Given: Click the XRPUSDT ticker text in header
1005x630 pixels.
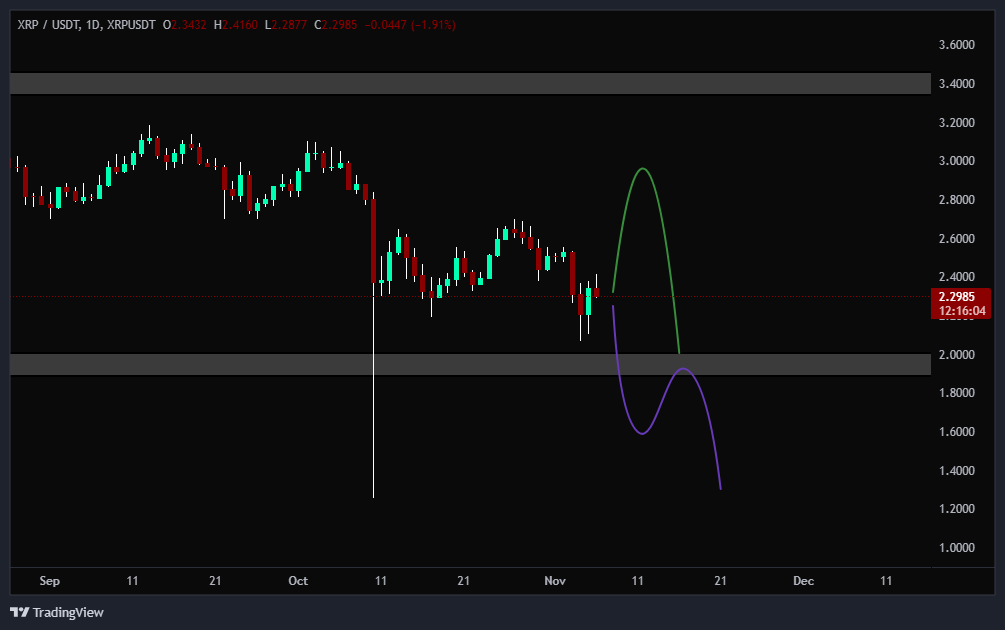Looking at the screenshot, I should tap(132, 24).
